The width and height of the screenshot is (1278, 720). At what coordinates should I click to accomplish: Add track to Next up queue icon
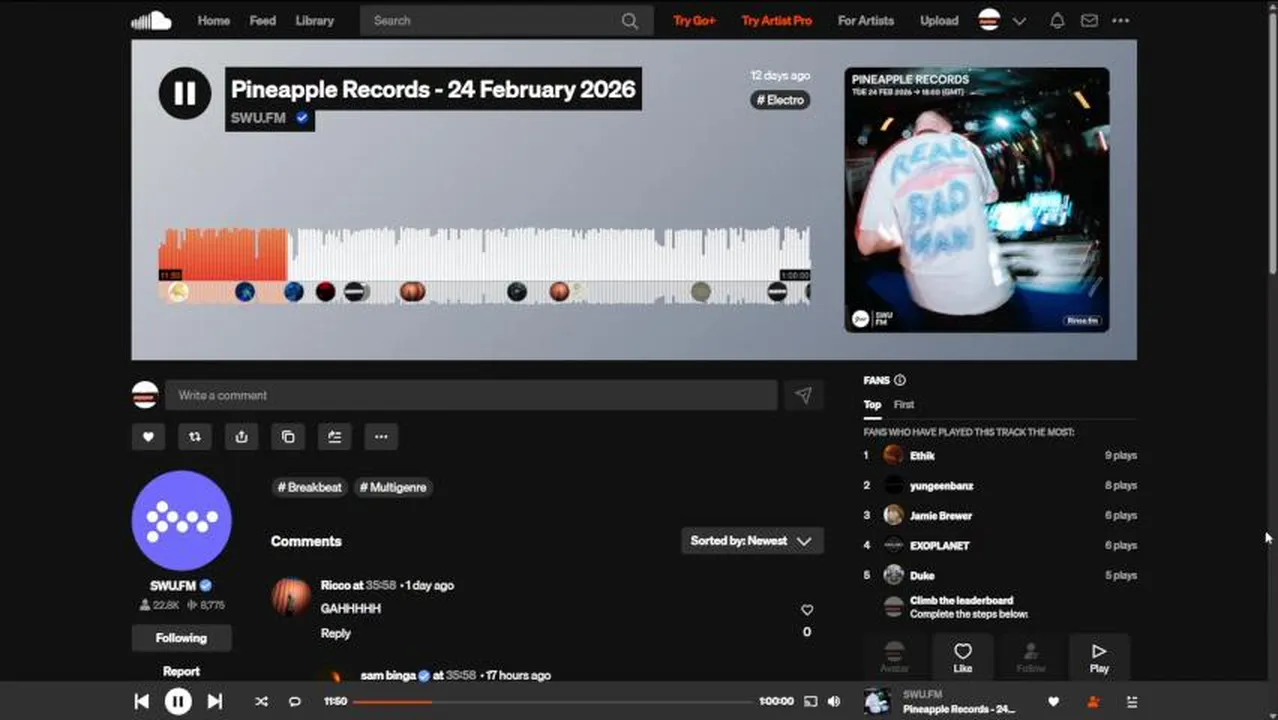coord(334,437)
